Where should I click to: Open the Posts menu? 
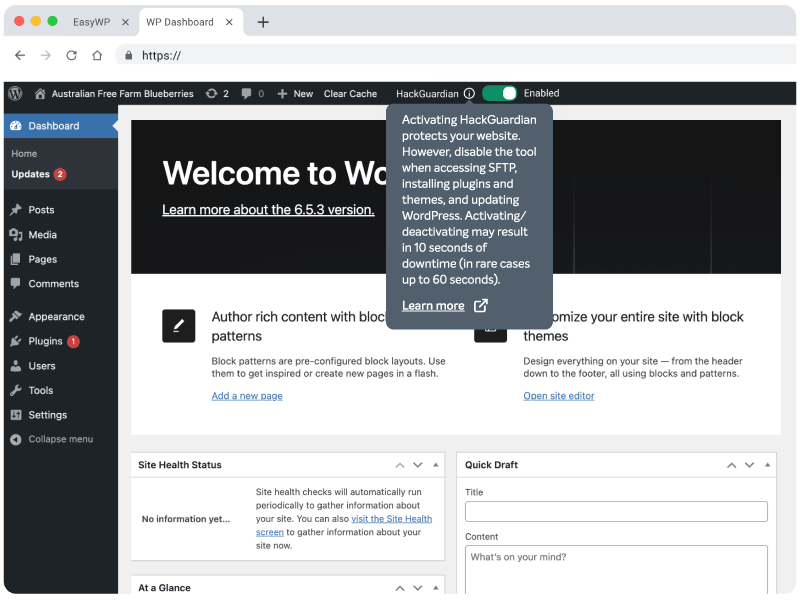pos(41,210)
